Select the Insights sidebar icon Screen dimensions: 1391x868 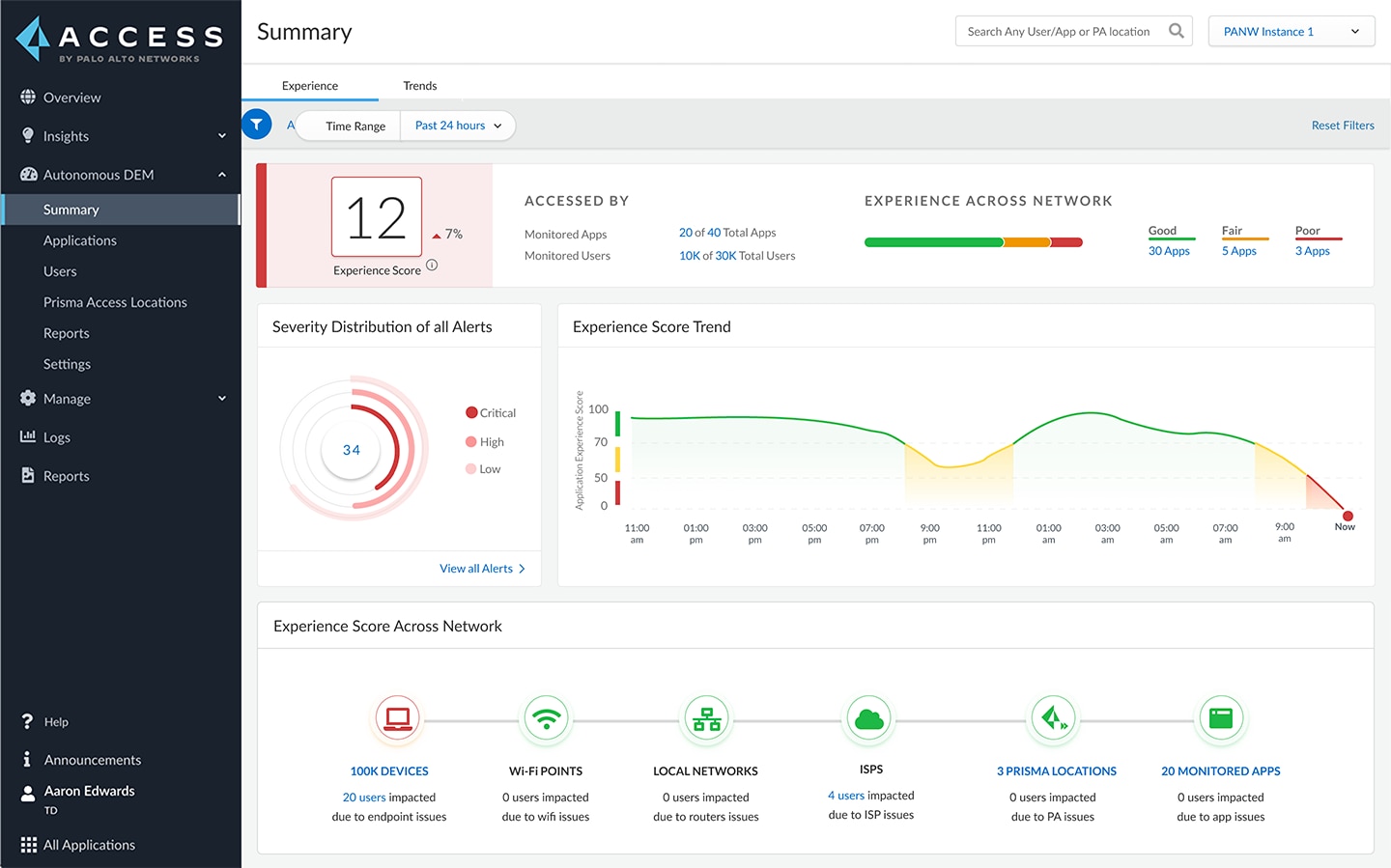27,135
